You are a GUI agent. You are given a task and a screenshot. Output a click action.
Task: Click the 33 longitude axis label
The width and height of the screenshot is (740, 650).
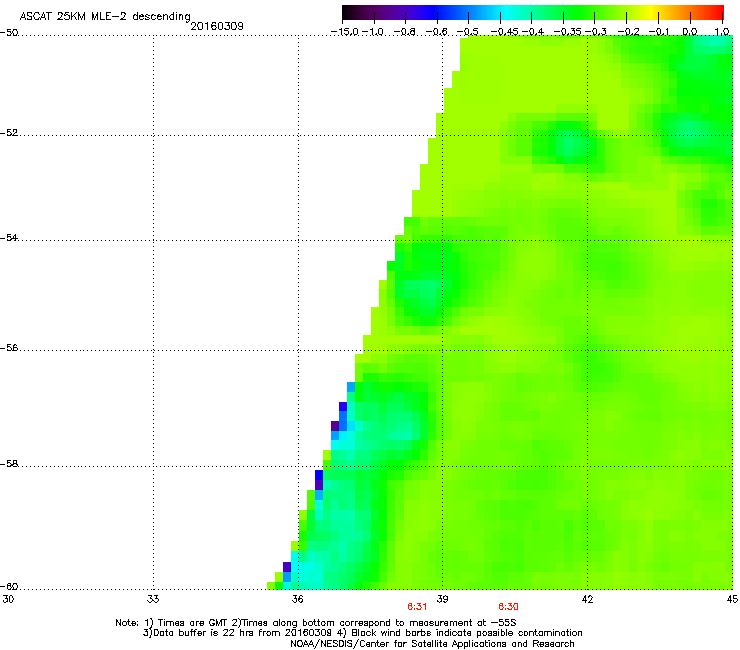pos(153,599)
